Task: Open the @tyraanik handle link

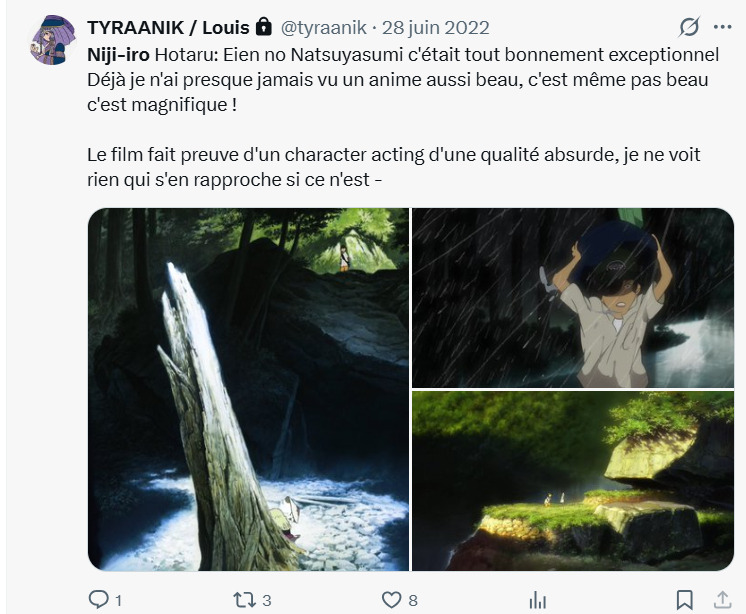Action: (325, 27)
